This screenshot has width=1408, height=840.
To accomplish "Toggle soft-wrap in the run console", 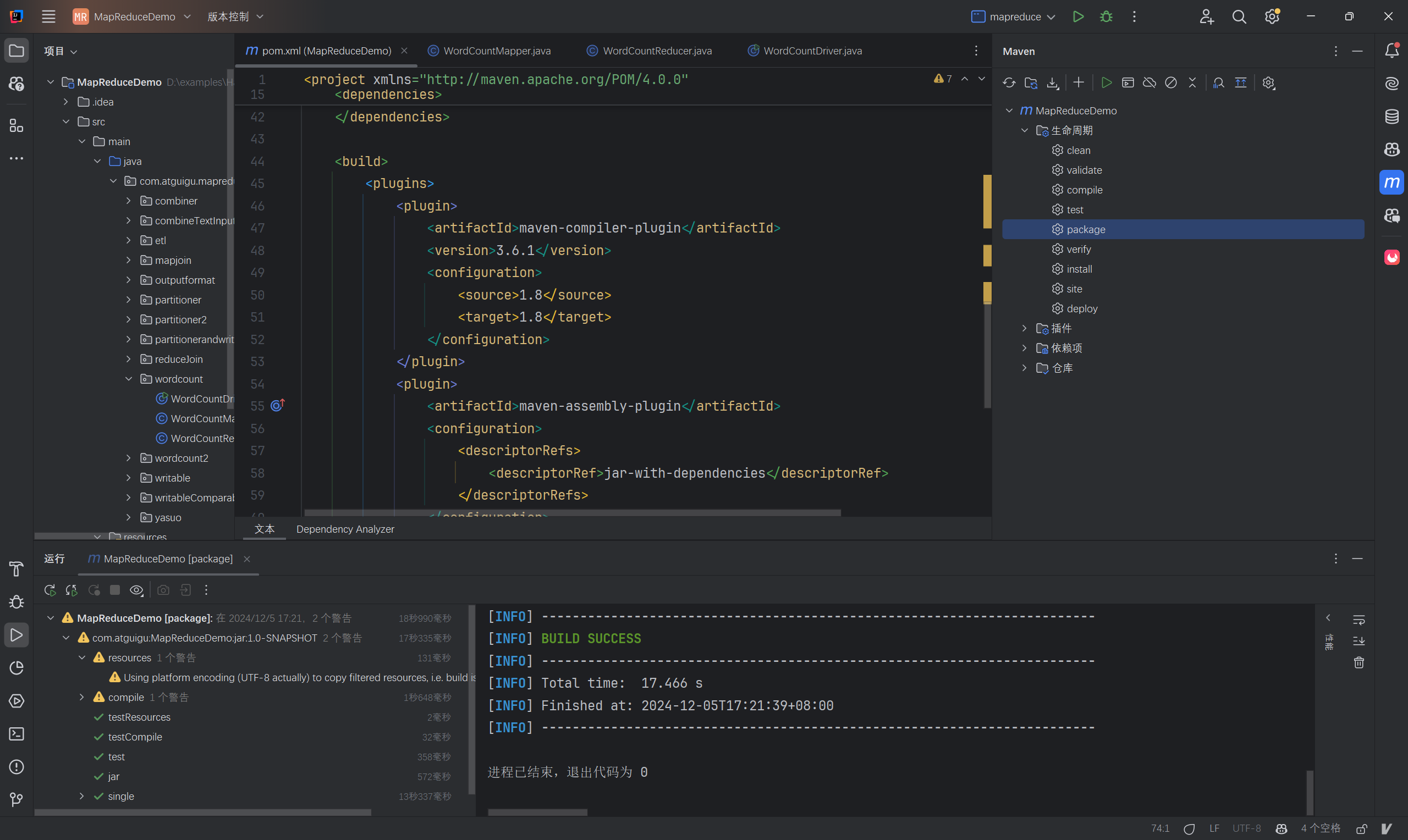I will [1358, 619].
